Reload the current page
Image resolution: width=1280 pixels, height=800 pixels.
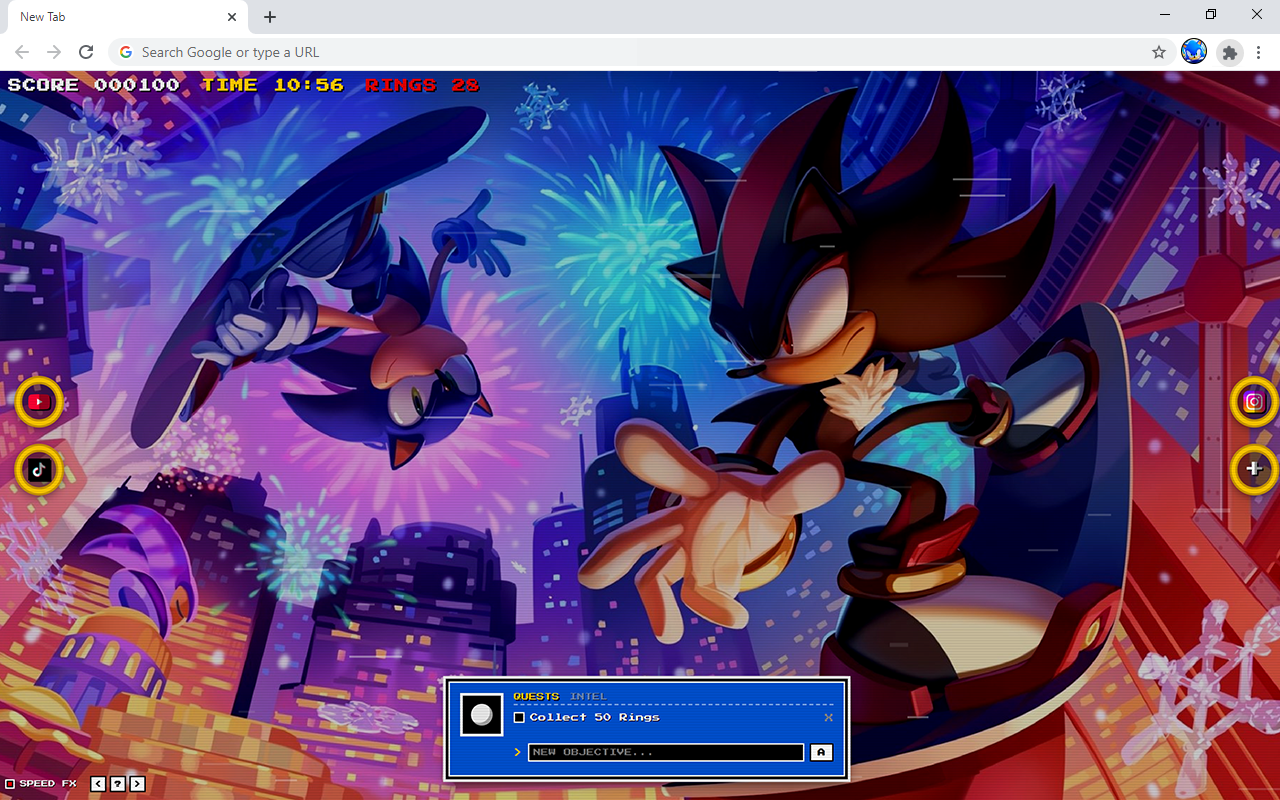pos(86,52)
